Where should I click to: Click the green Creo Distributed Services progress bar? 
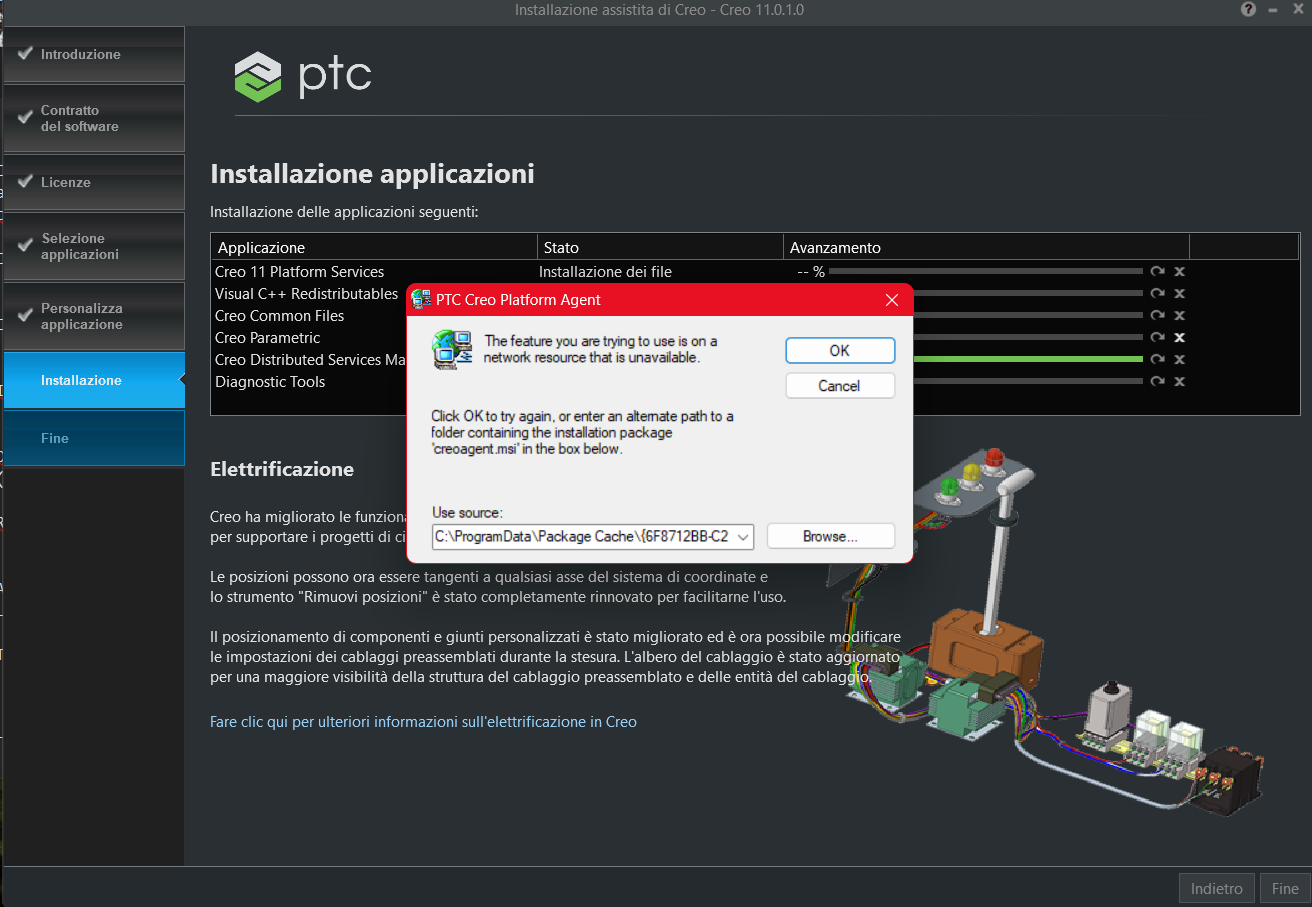coord(1028,359)
